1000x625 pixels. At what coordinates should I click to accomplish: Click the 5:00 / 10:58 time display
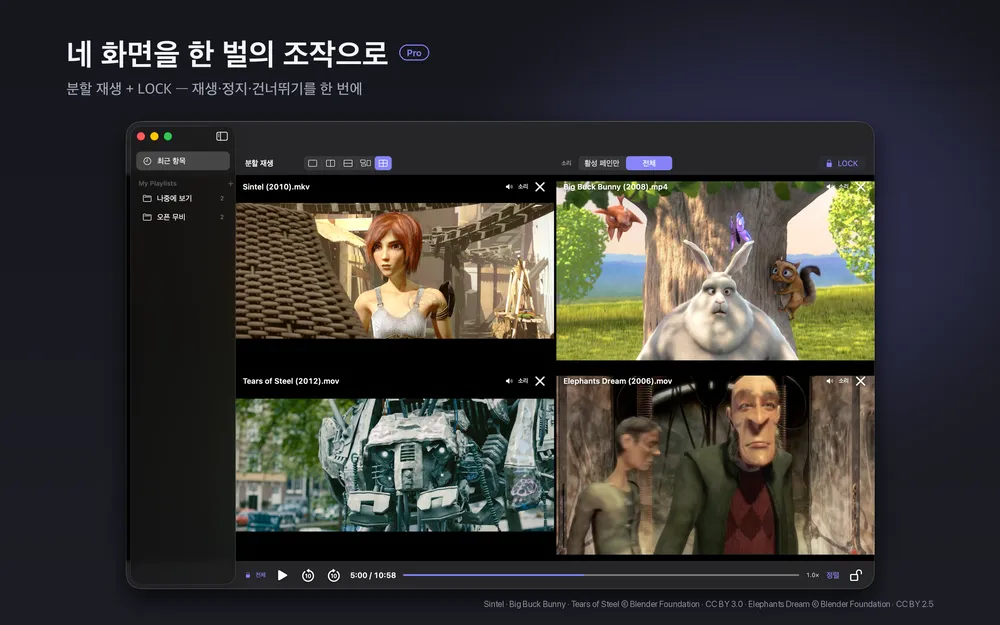[x=373, y=575]
